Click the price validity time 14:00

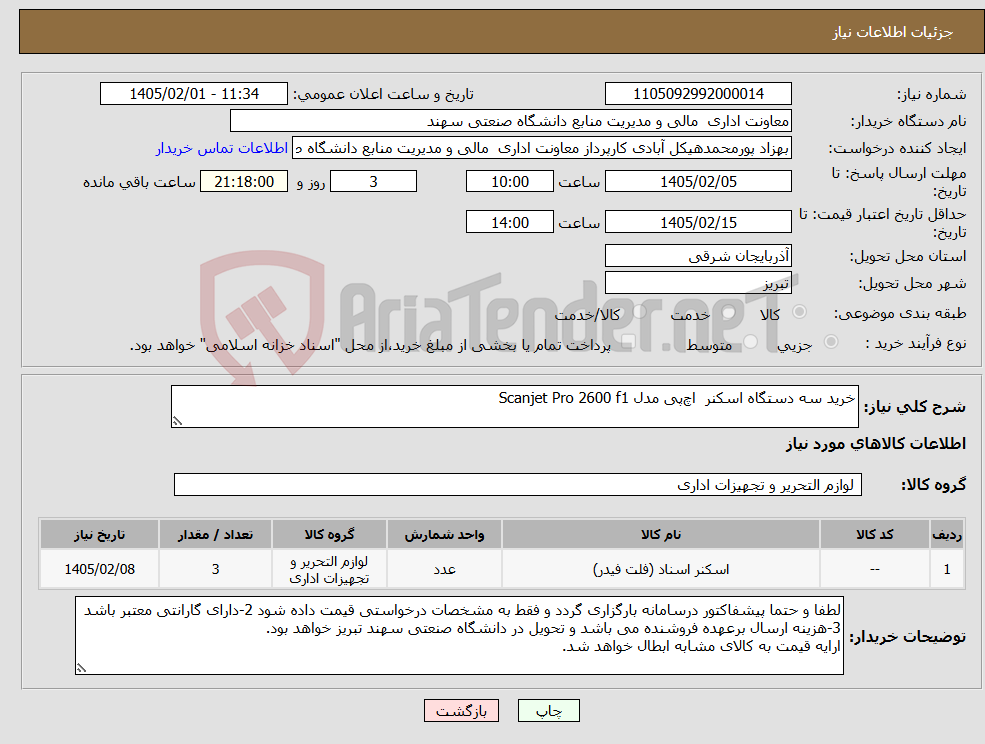[x=509, y=222]
